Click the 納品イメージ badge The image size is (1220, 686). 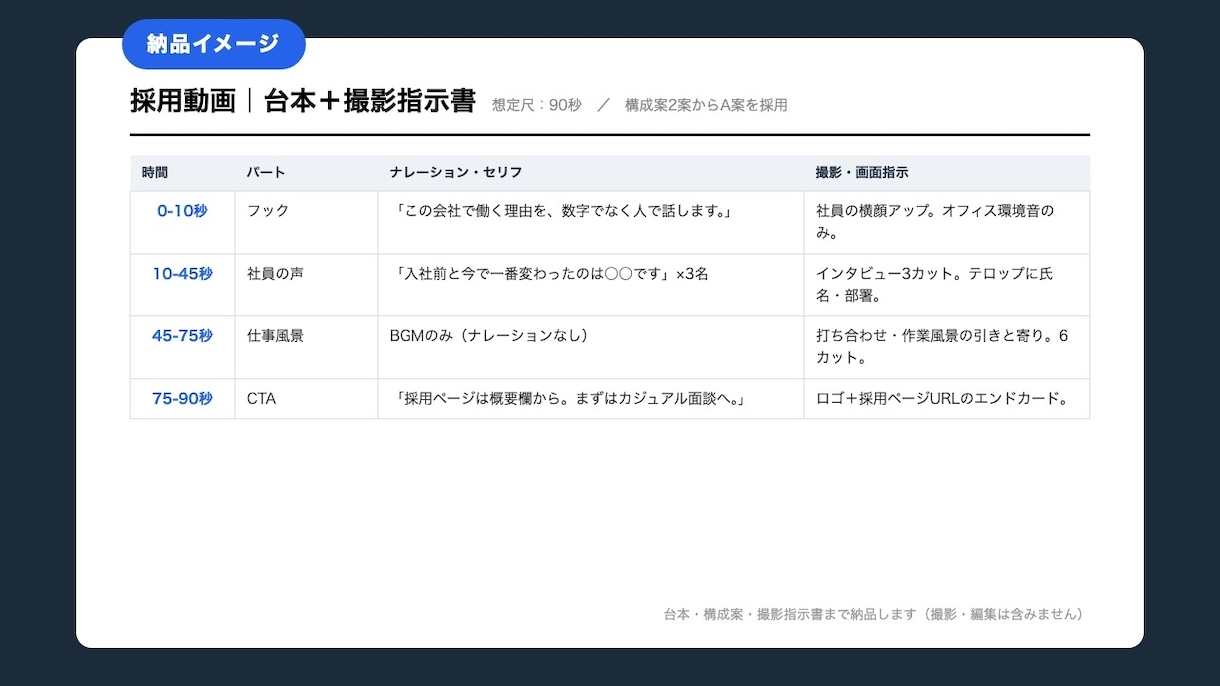213,44
